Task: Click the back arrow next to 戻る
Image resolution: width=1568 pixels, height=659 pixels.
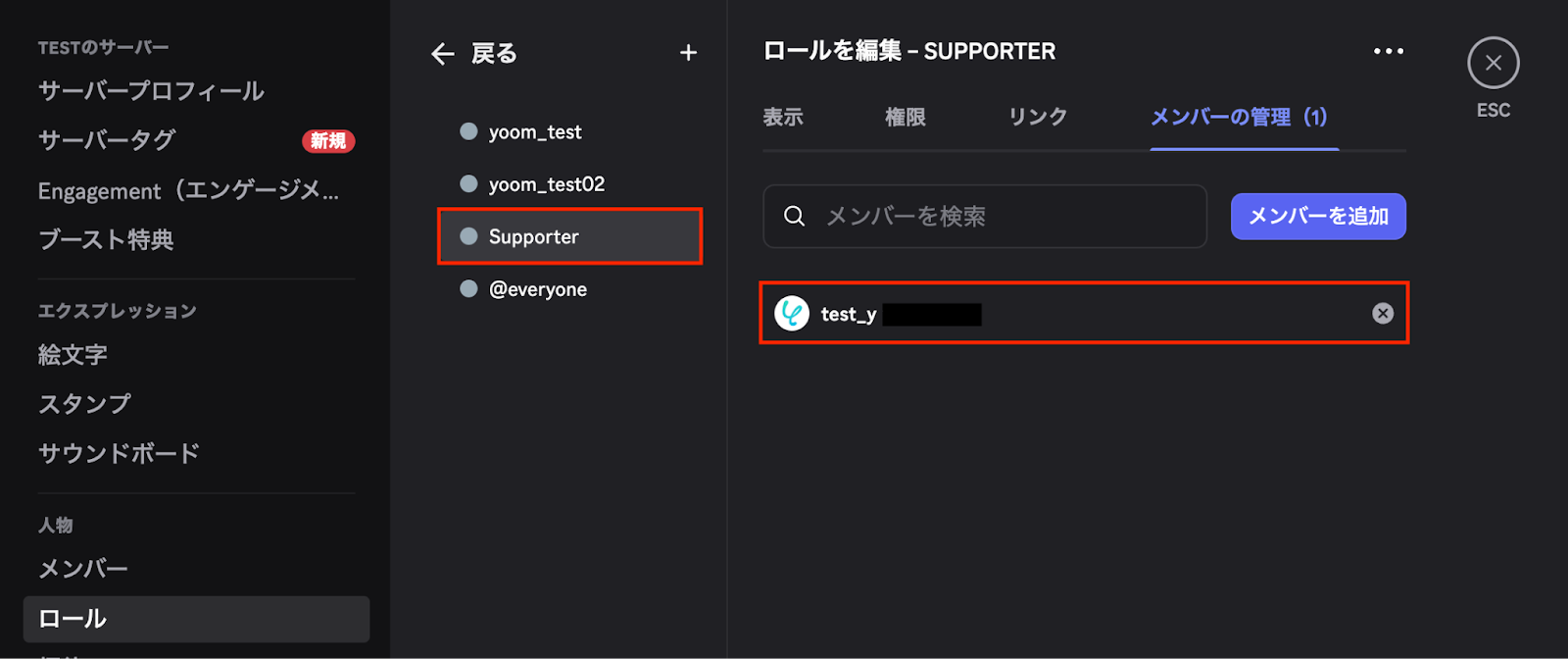Action: point(443,54)
